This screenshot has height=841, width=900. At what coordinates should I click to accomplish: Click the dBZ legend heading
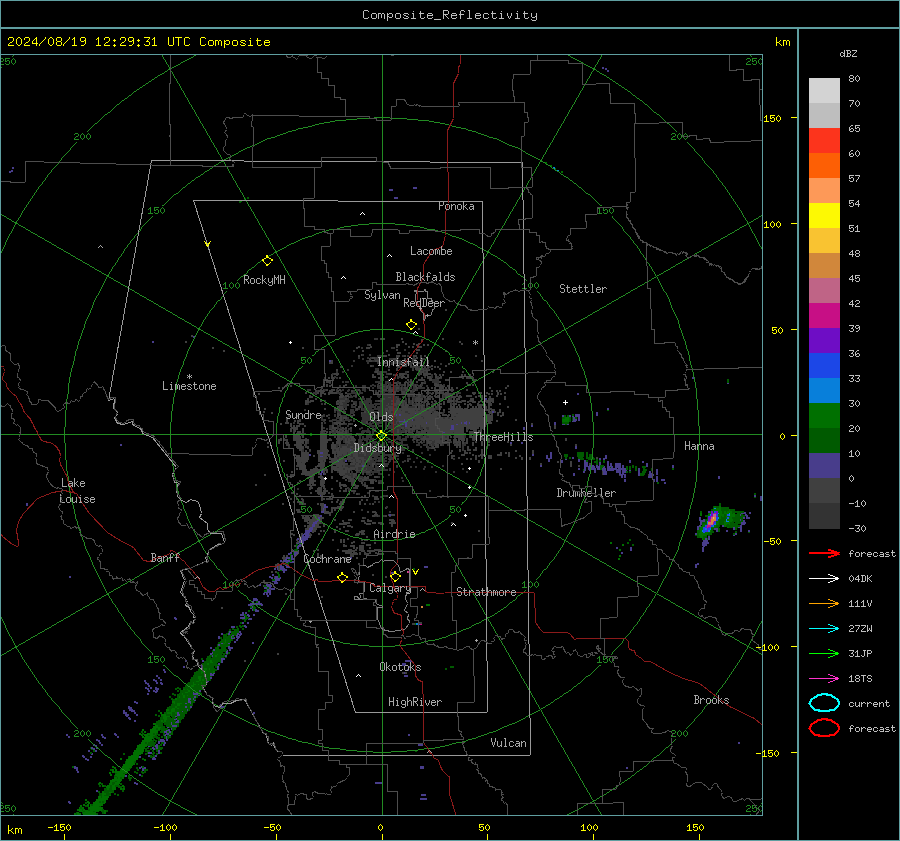pos(848,54)
